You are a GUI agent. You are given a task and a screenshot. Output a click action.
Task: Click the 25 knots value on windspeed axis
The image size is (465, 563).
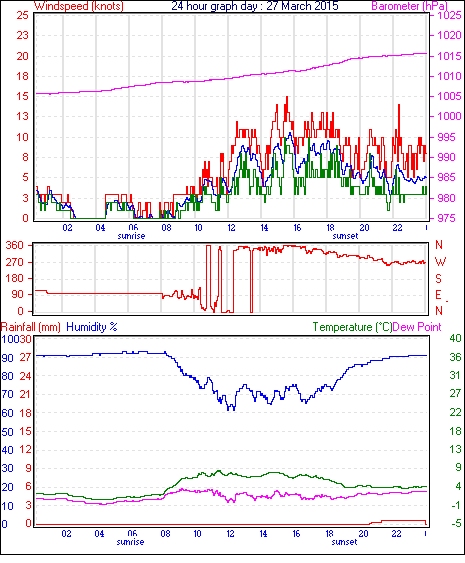click(23, 15)
